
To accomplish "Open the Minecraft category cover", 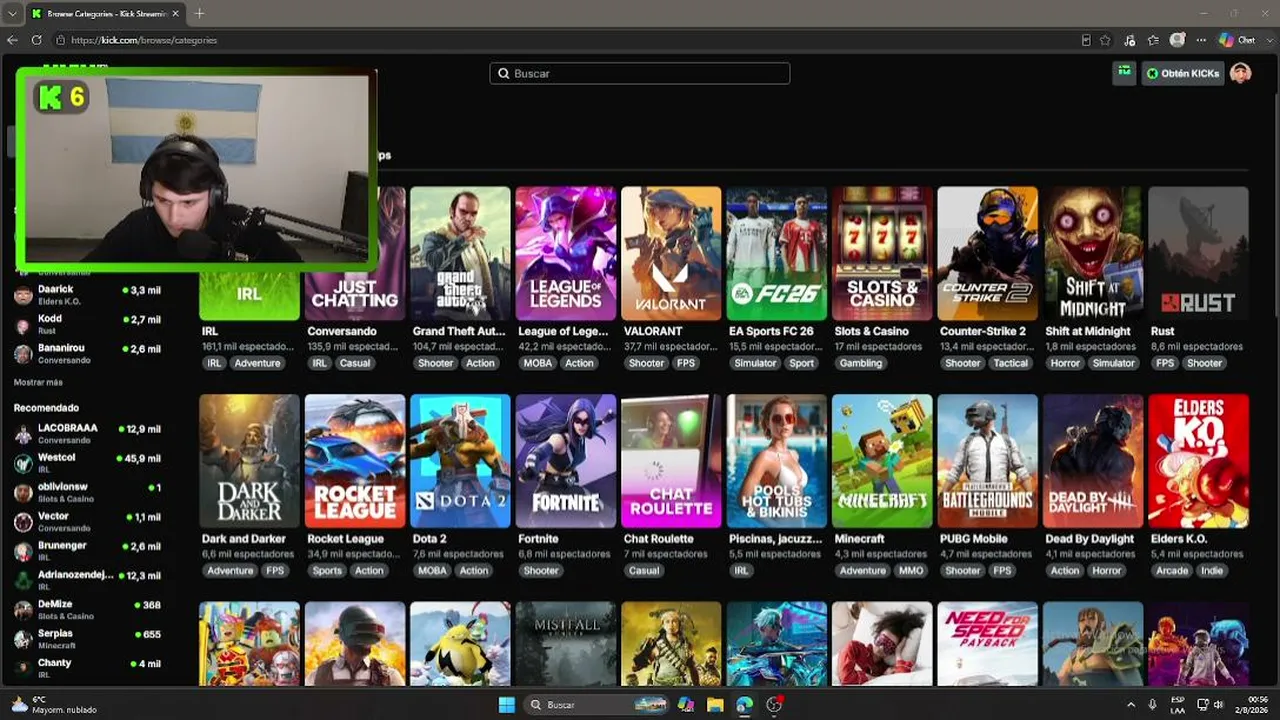I will click(x=882, y=461).
